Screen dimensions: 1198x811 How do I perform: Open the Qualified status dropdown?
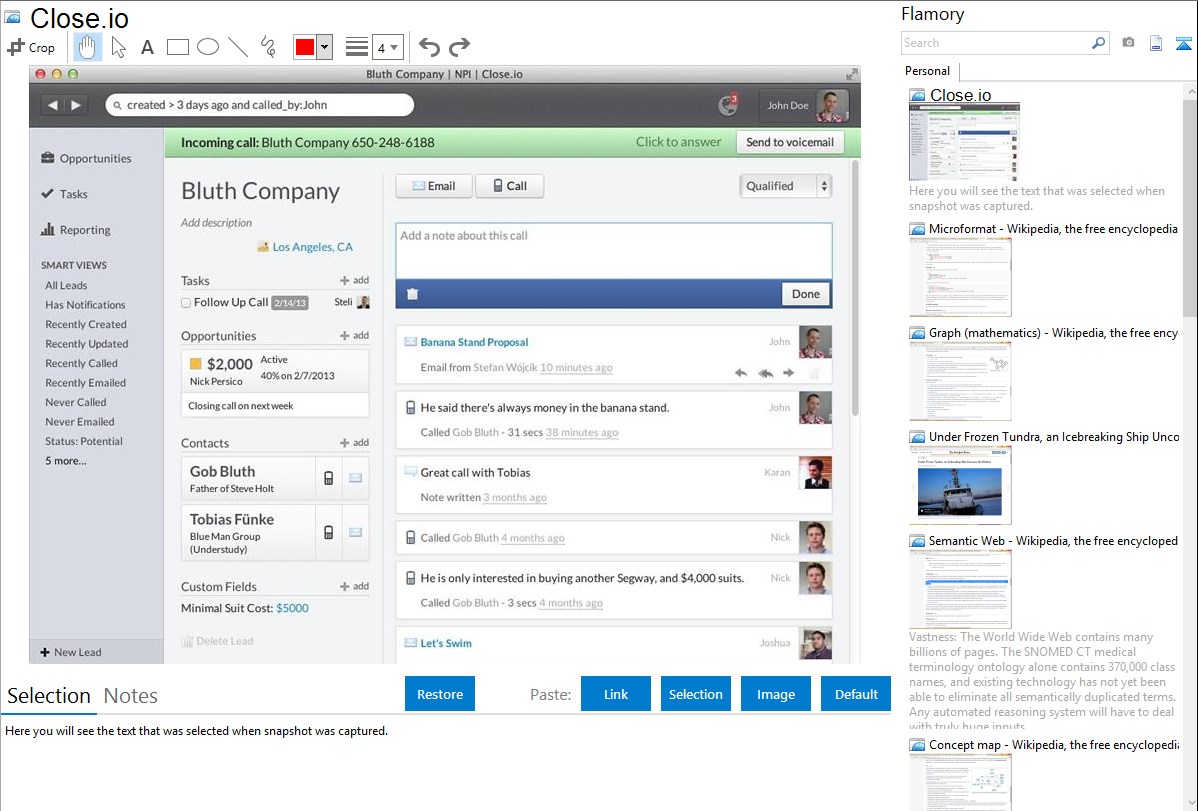785,186
